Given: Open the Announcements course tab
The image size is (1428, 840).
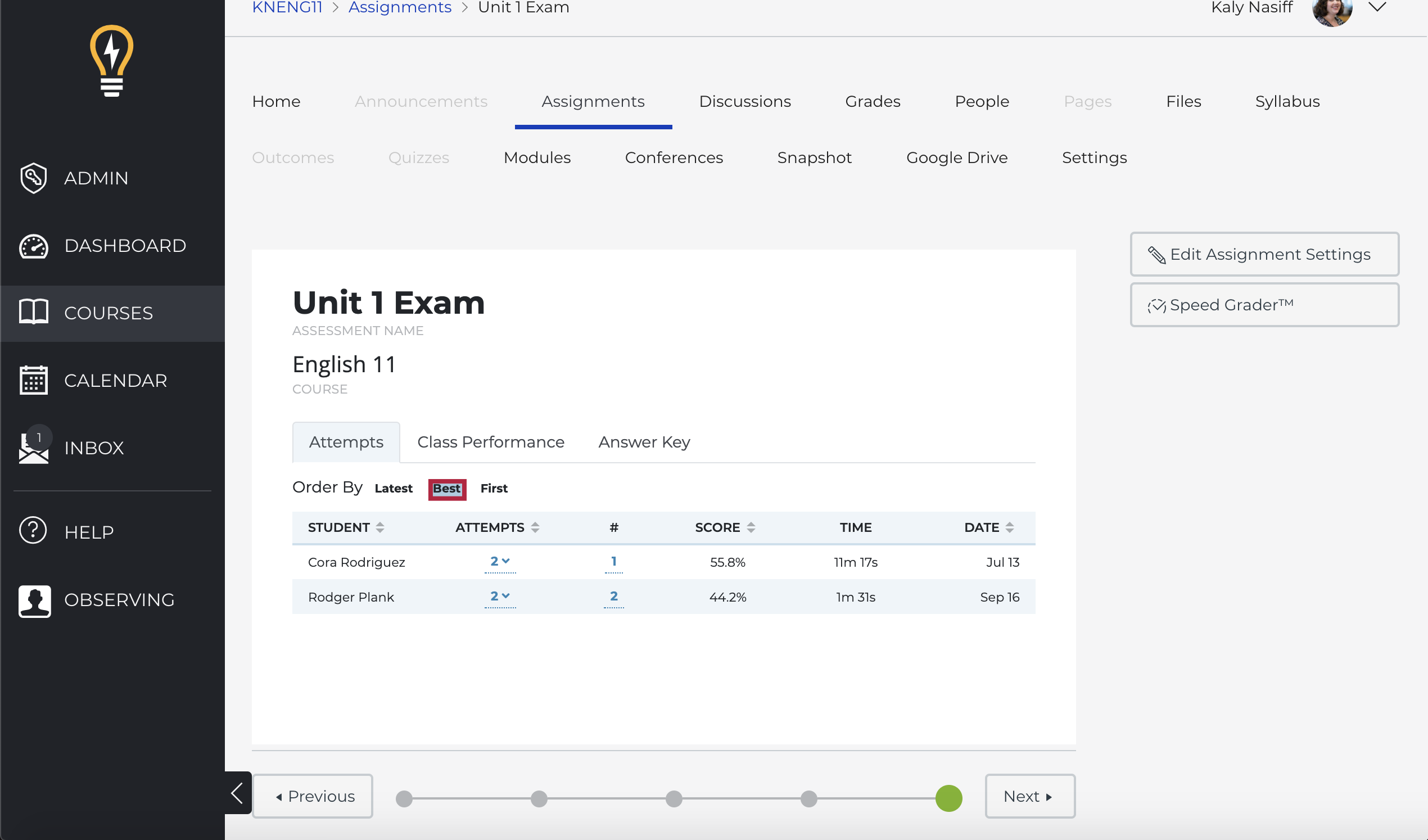Looking at the screenshot, I should click(421, 101).
